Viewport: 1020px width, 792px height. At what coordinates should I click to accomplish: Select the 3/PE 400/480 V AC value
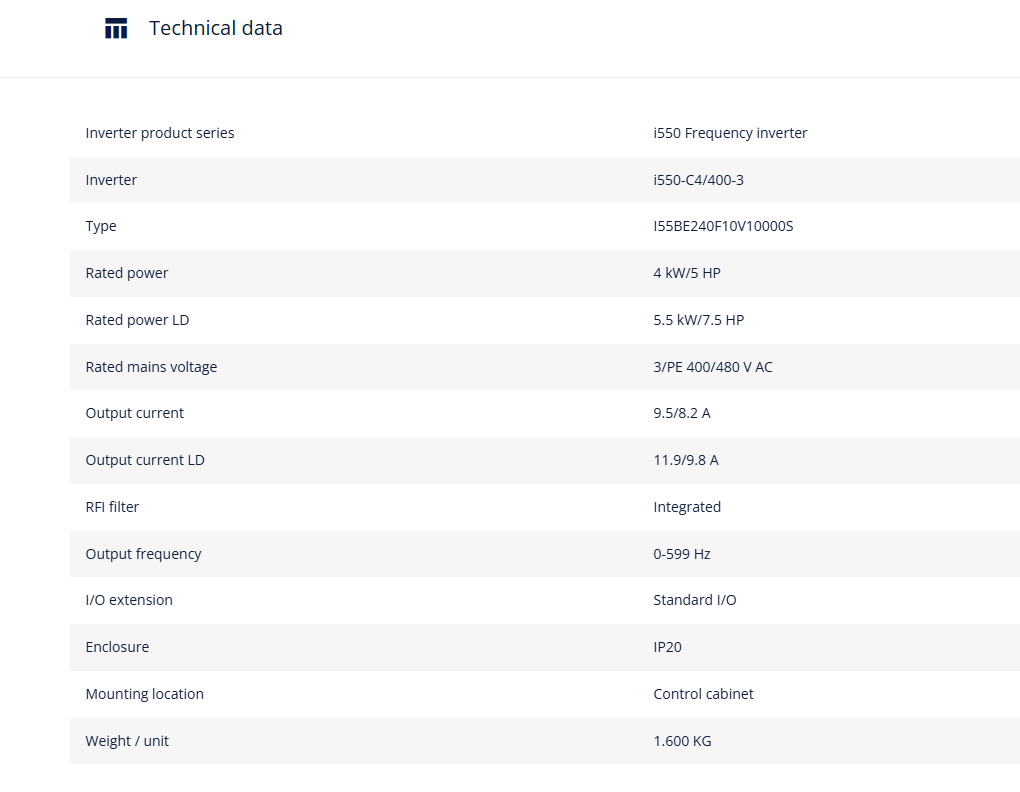(712, 367)
